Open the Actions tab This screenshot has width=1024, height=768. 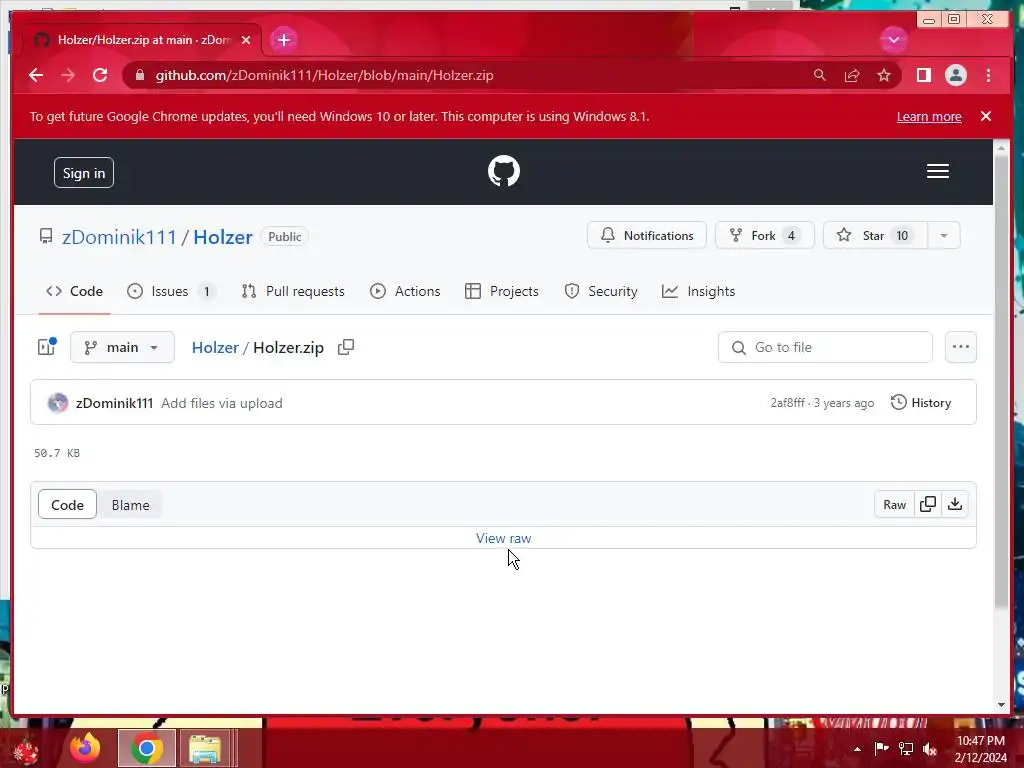coord(406,291)
